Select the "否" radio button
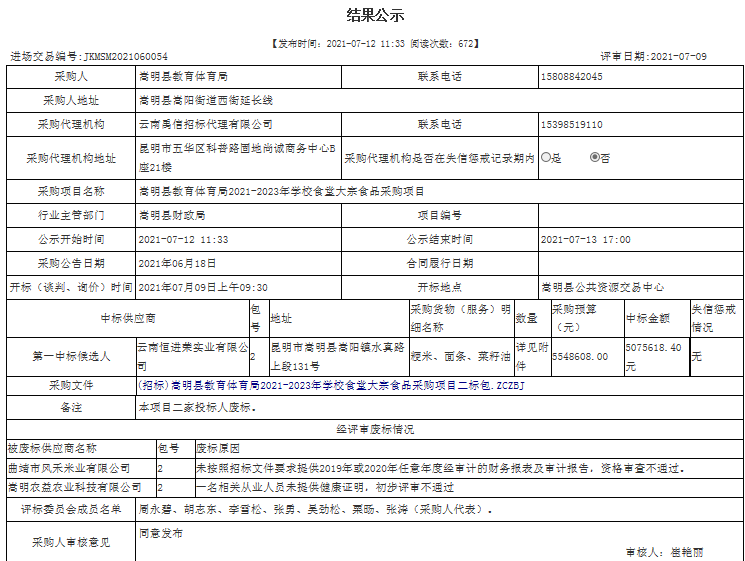This screenshot has width=745, height=561. [595, 157]
